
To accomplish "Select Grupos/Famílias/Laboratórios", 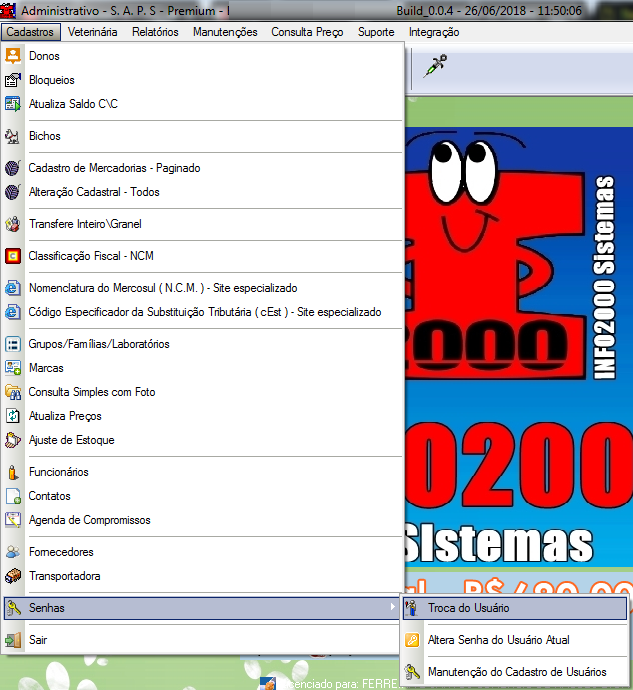I will (x=203, y=344).
